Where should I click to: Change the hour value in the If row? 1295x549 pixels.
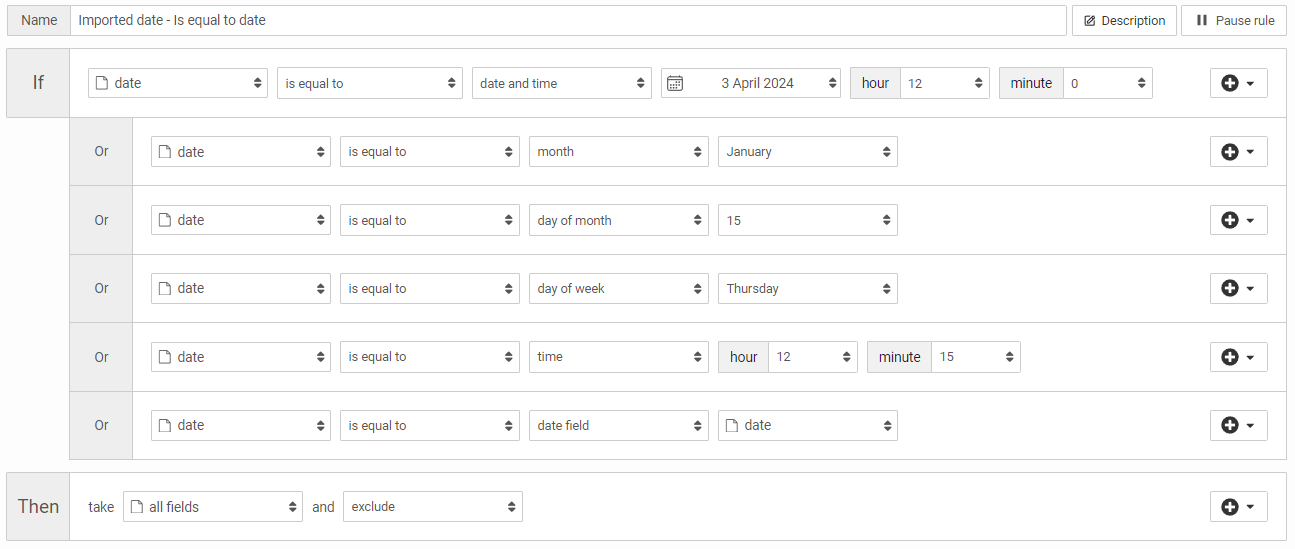[944, 83]
